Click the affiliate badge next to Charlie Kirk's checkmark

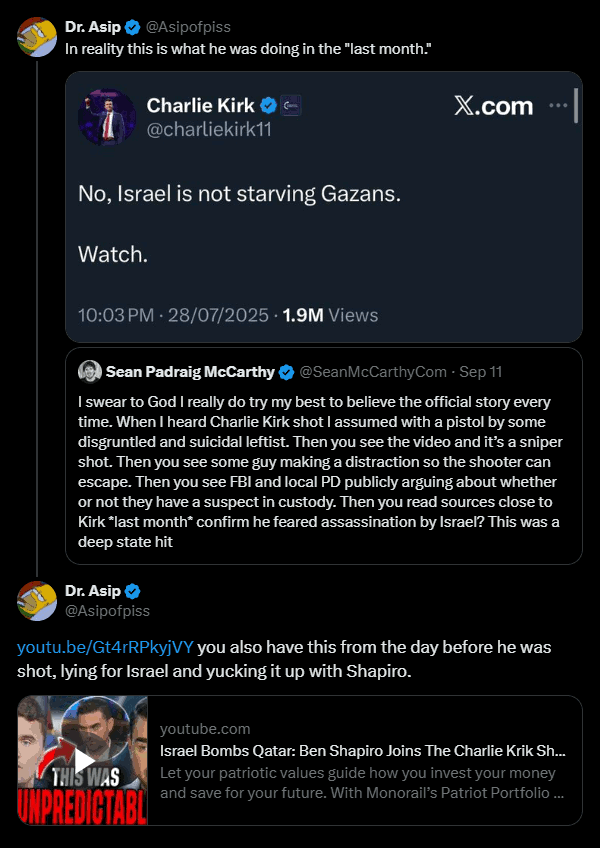tap(291, 105)
